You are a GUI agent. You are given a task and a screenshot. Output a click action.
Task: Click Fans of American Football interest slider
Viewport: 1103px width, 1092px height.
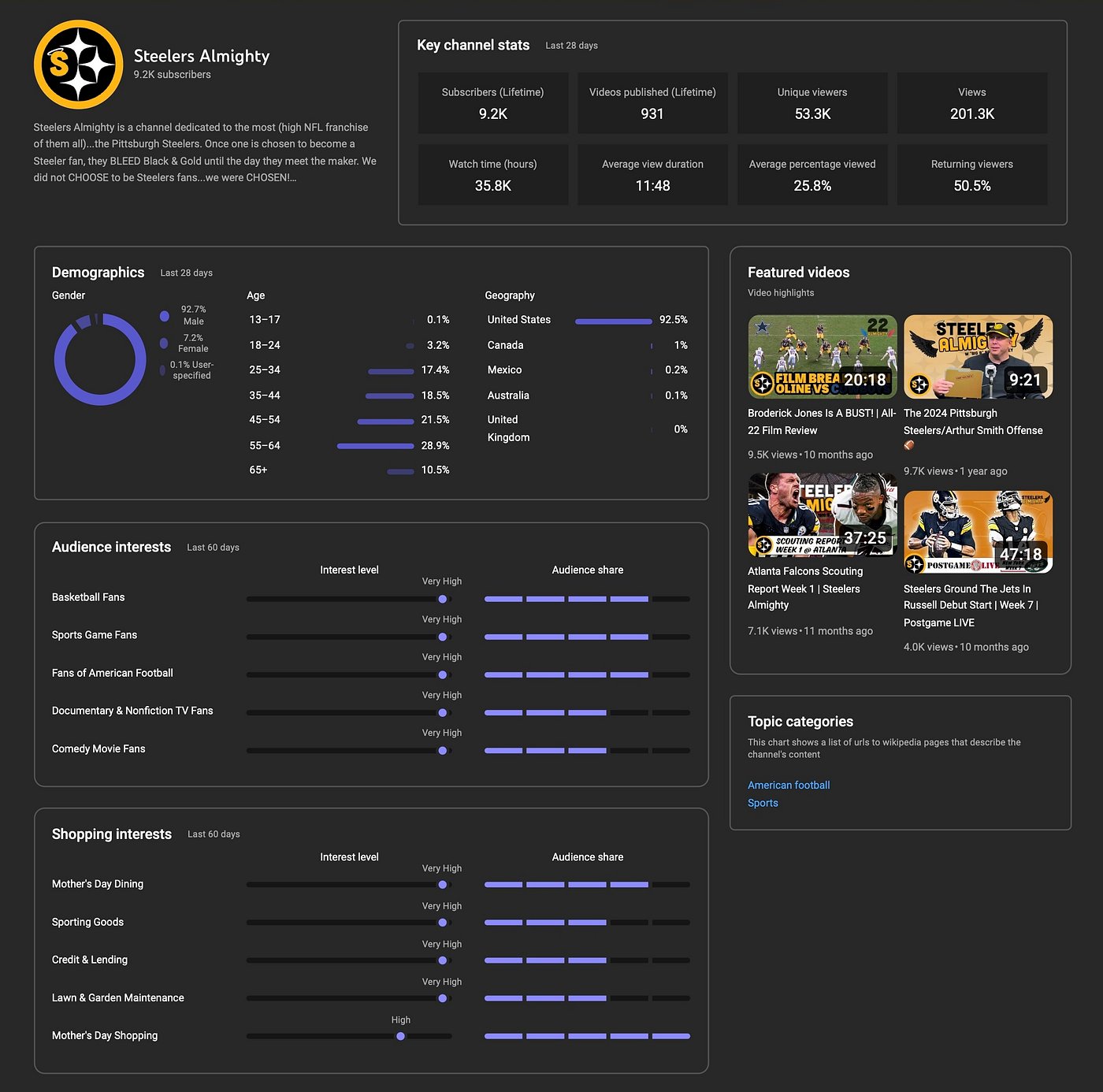(x=349, y=674)
